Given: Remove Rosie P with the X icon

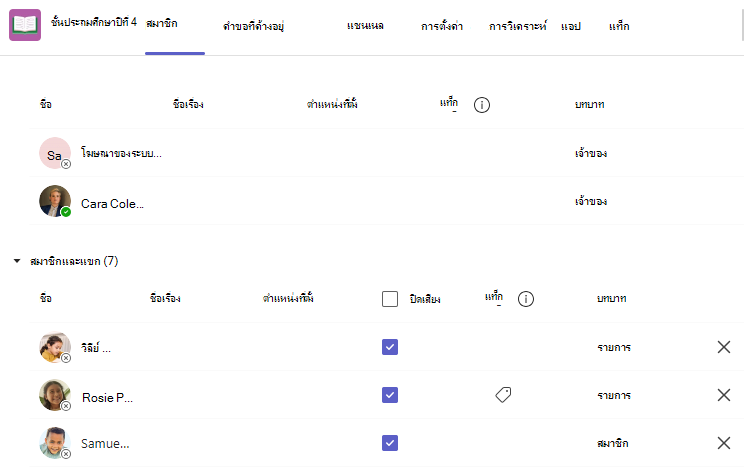Looking at the screenshot, I should 724,395.
